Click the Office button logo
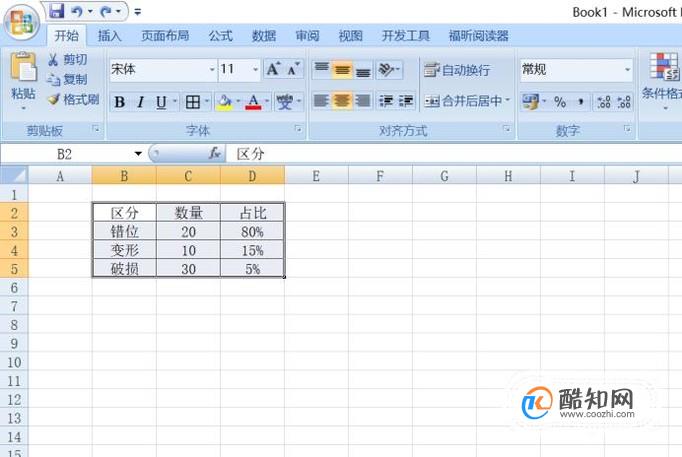This screenshot has width=682, height=457. coord(22,22)
